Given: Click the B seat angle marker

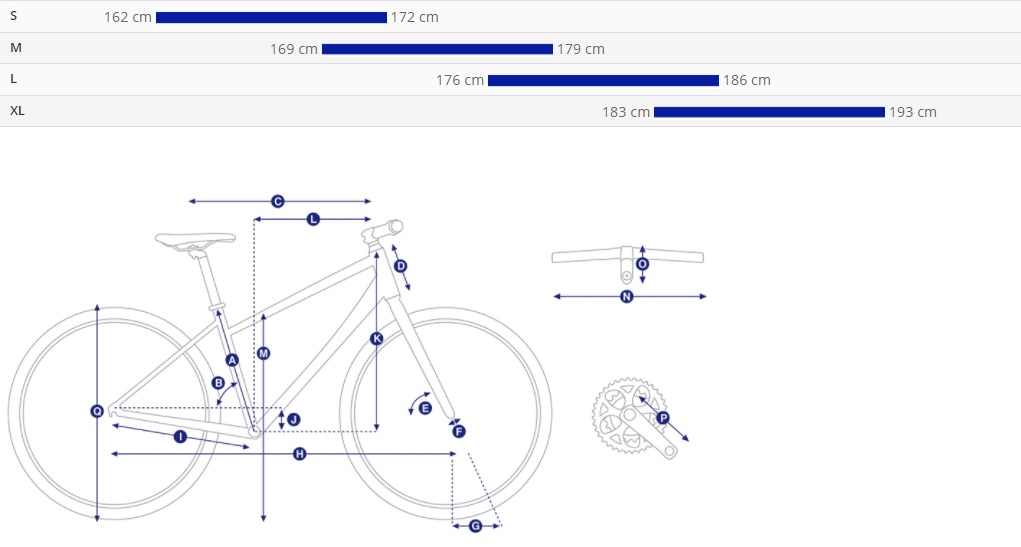Looking at the screenshot, I should (218, 383).
